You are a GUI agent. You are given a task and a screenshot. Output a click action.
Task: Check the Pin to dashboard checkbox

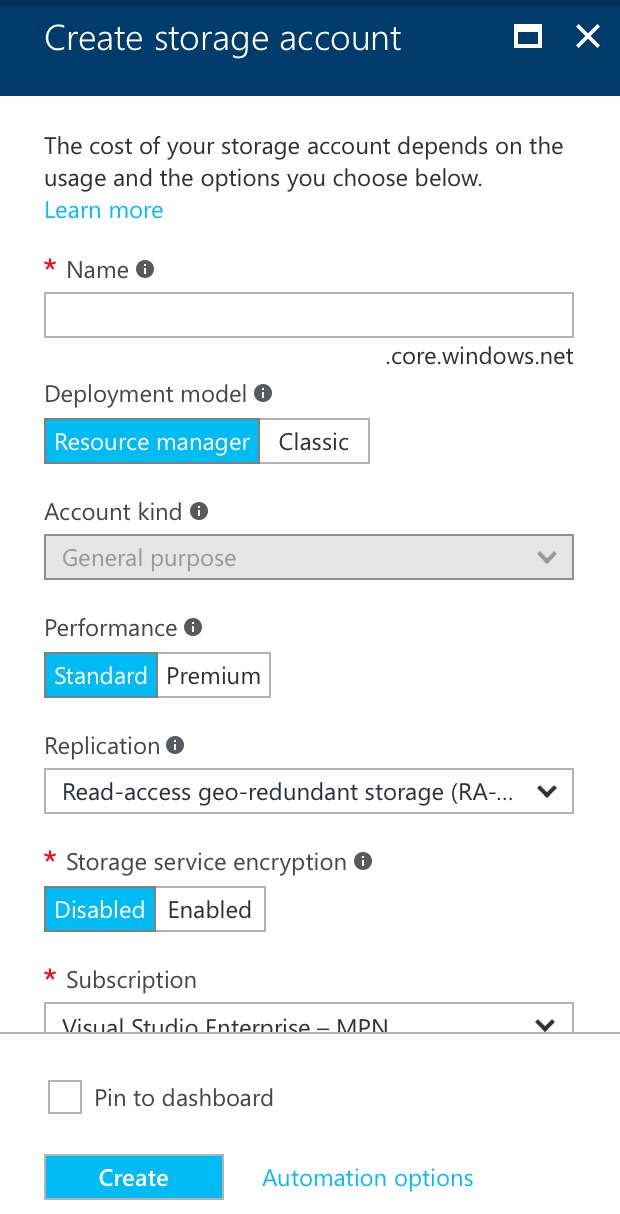[x=64, y=1096]
